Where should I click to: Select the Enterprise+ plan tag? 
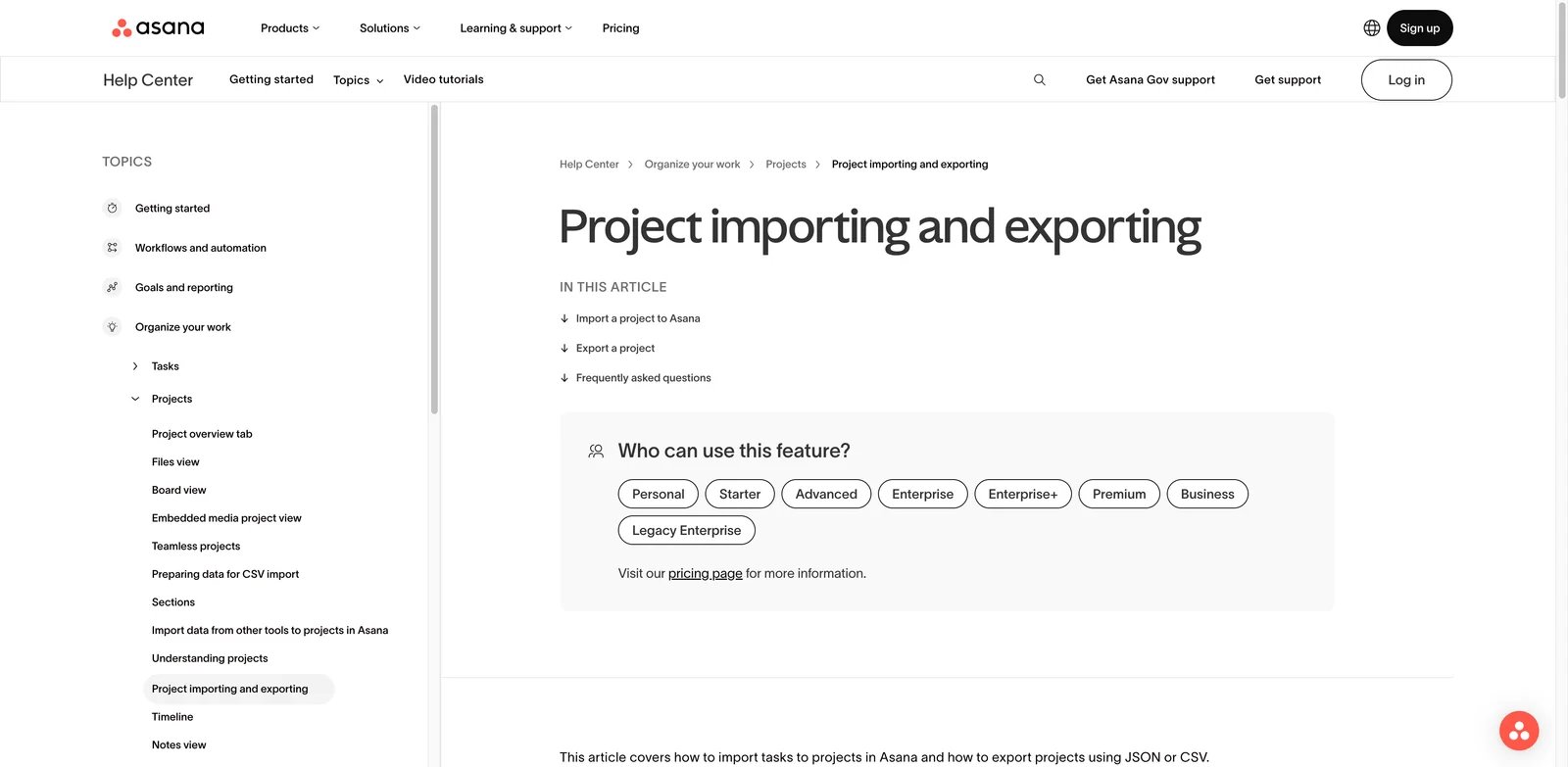point(1023,494)
